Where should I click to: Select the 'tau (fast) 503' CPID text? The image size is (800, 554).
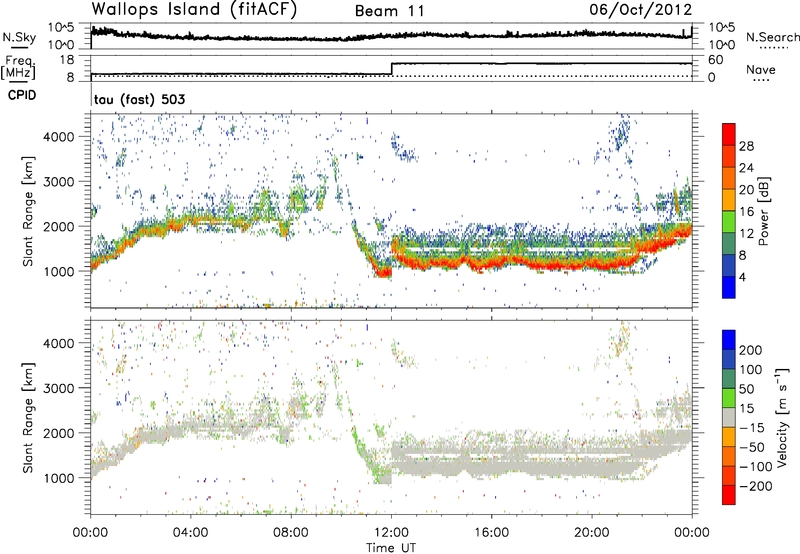[x=139, y=99]
